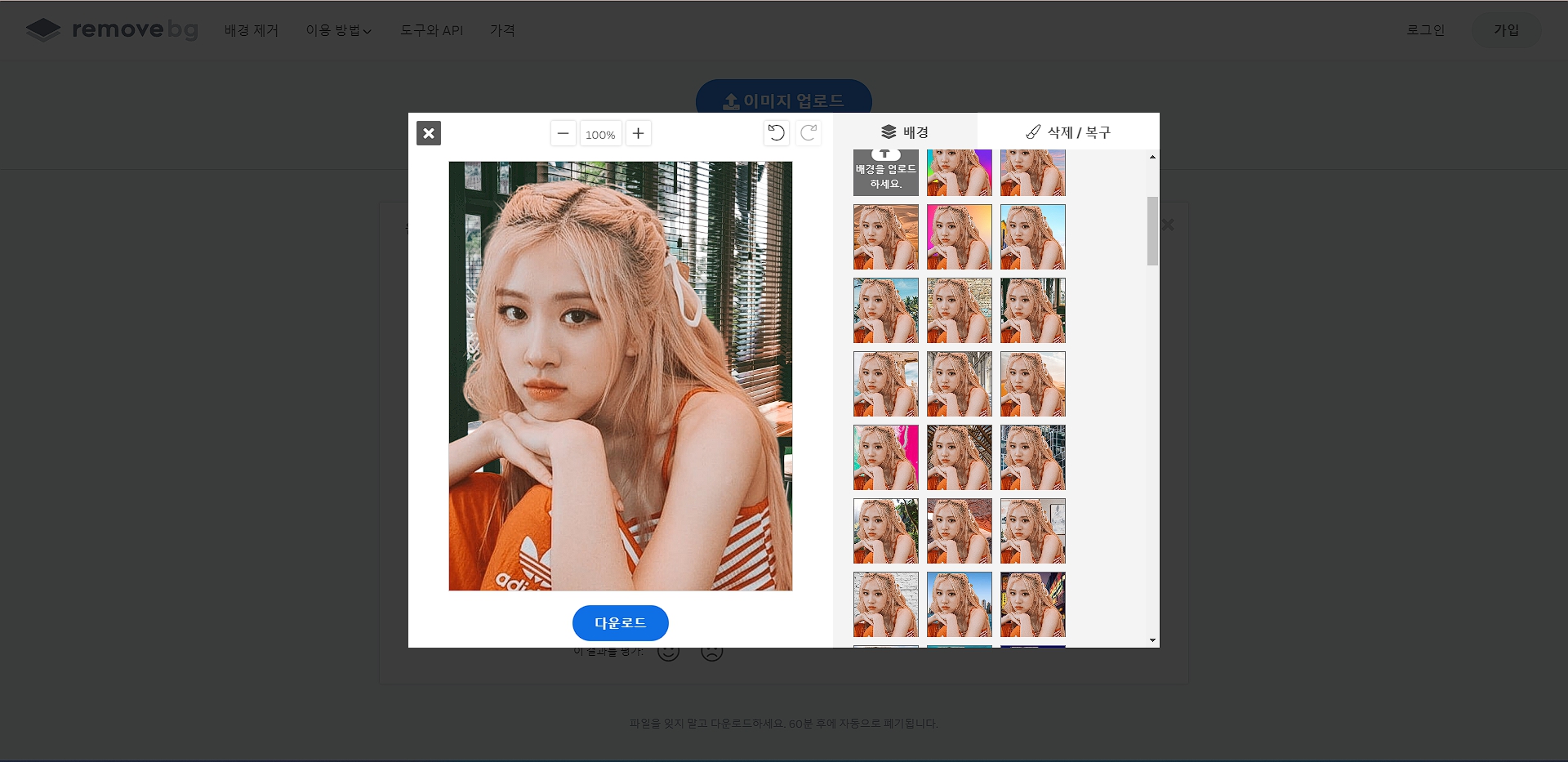Select the magenta and teal paint background thumbnail
The image size is (1568, 762).
coord(886,457)
